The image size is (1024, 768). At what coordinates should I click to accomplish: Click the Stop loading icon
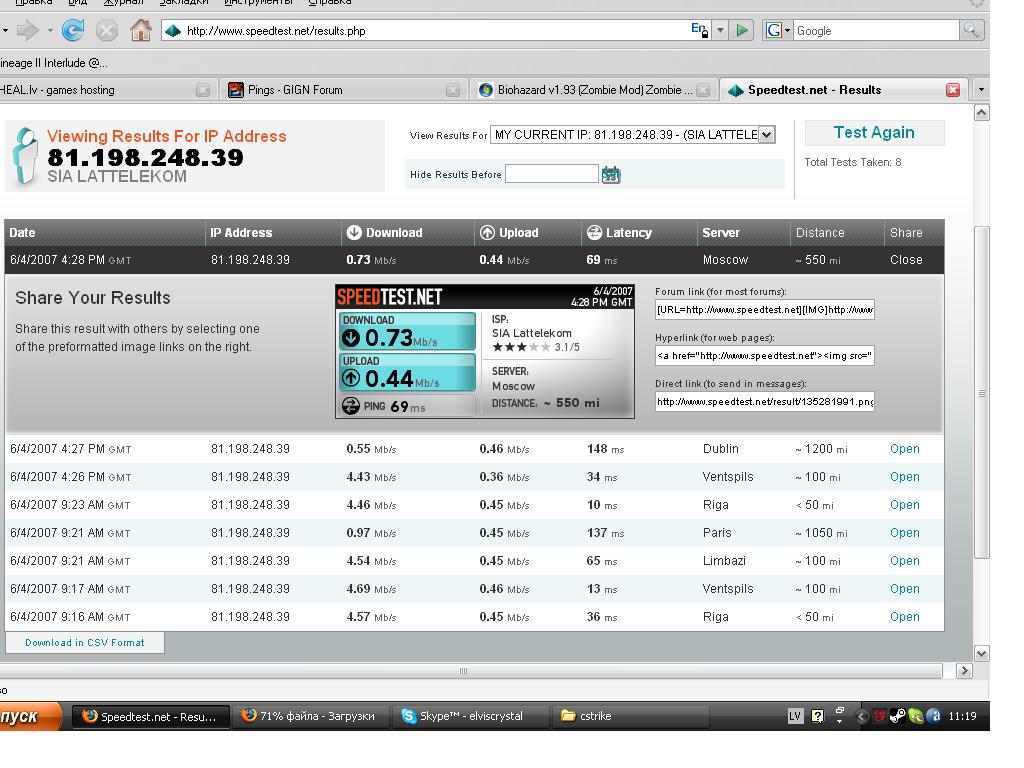(106, 31)
